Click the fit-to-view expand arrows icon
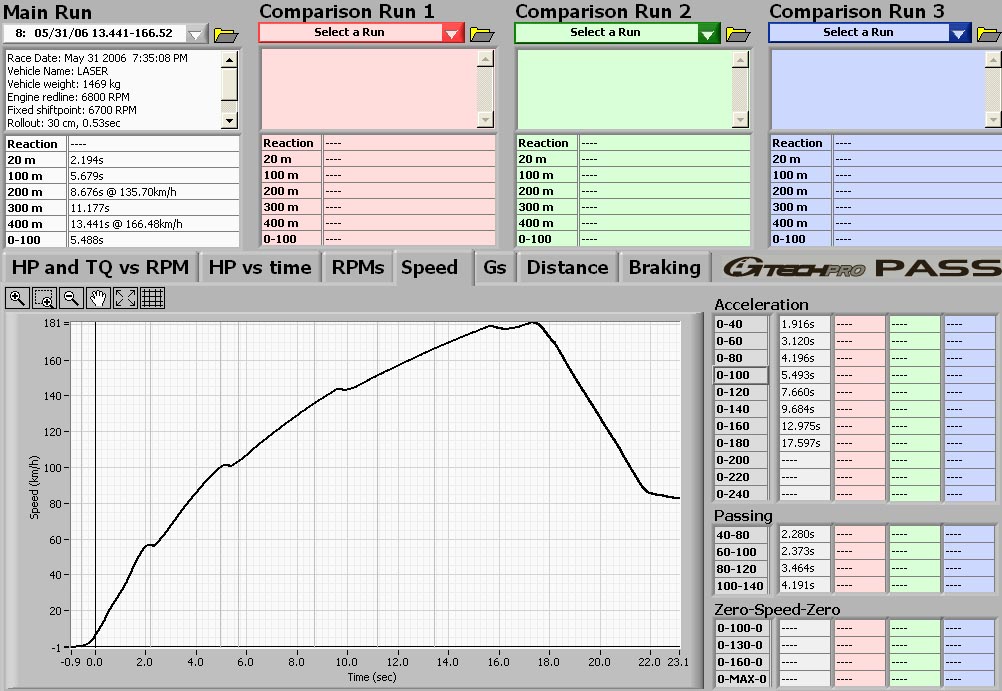This screenshot has height=691, width=1002. click(x=125, y=298)
